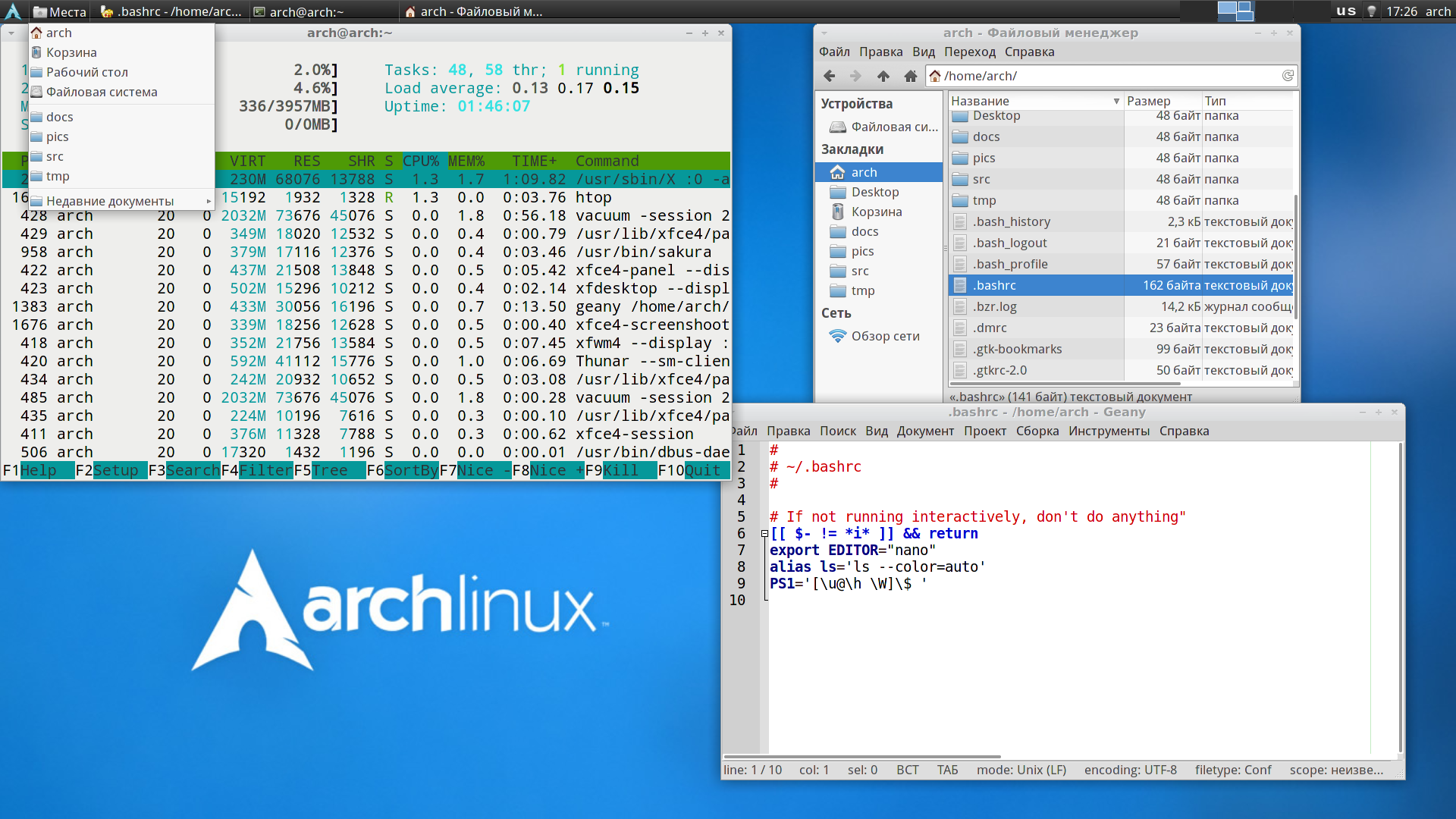Click the docs folder icon in file list
The image size is (1456, 819).
tap(960, 136)
